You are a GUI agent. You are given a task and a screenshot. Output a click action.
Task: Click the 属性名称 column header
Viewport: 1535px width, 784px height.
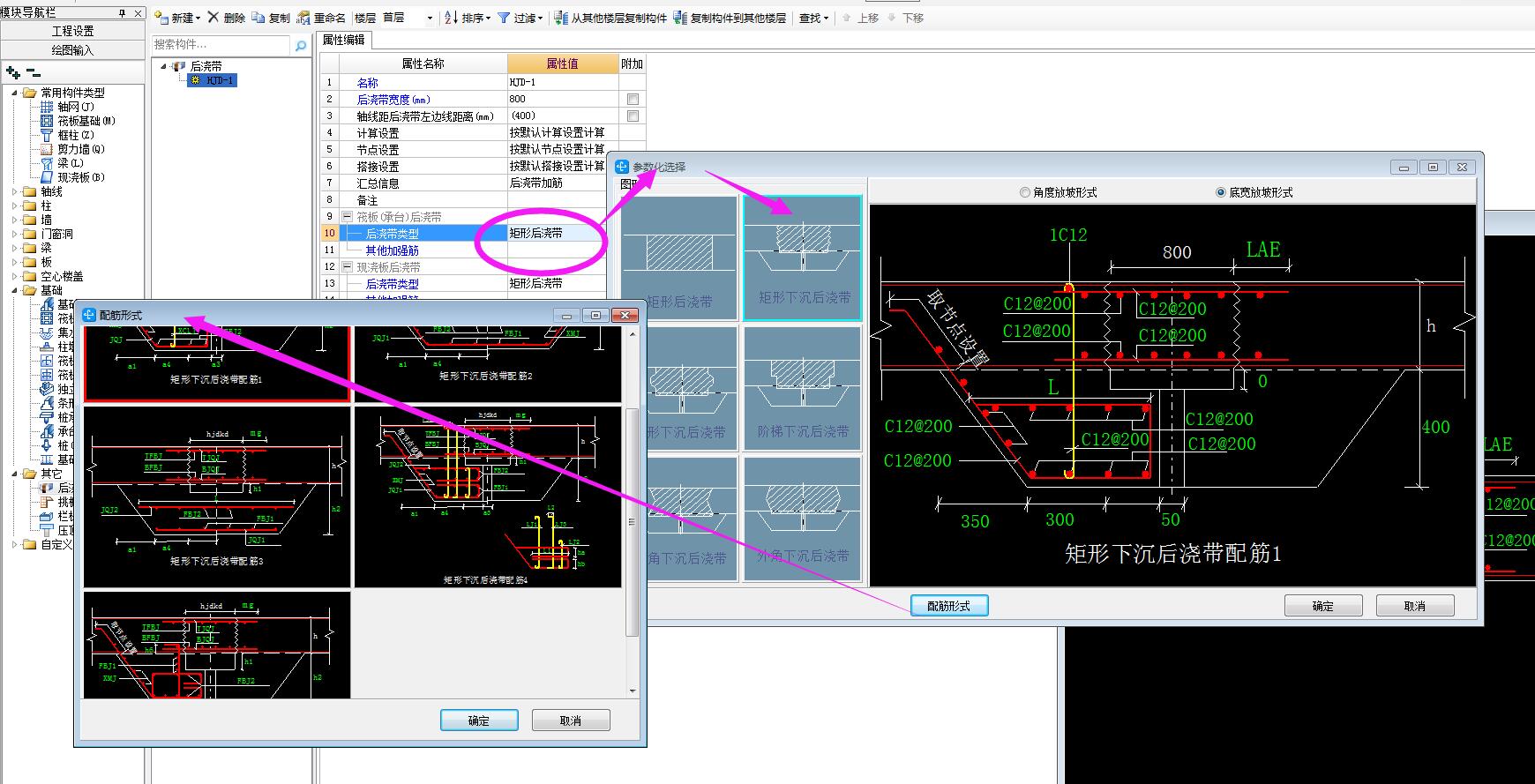[423, 63]
